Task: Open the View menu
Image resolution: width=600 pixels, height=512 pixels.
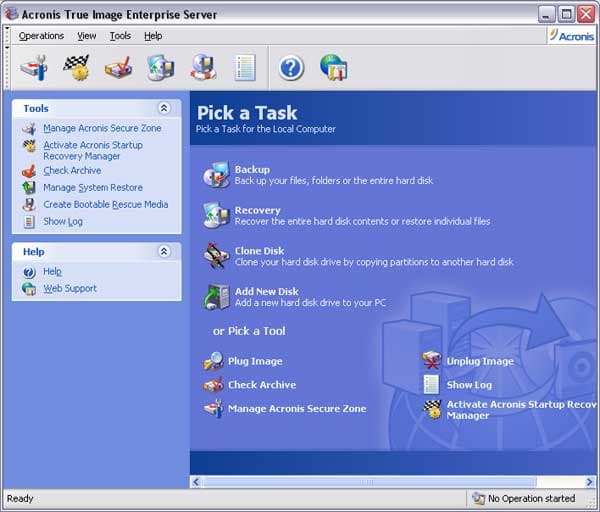Action: click(x=86, y=36)
